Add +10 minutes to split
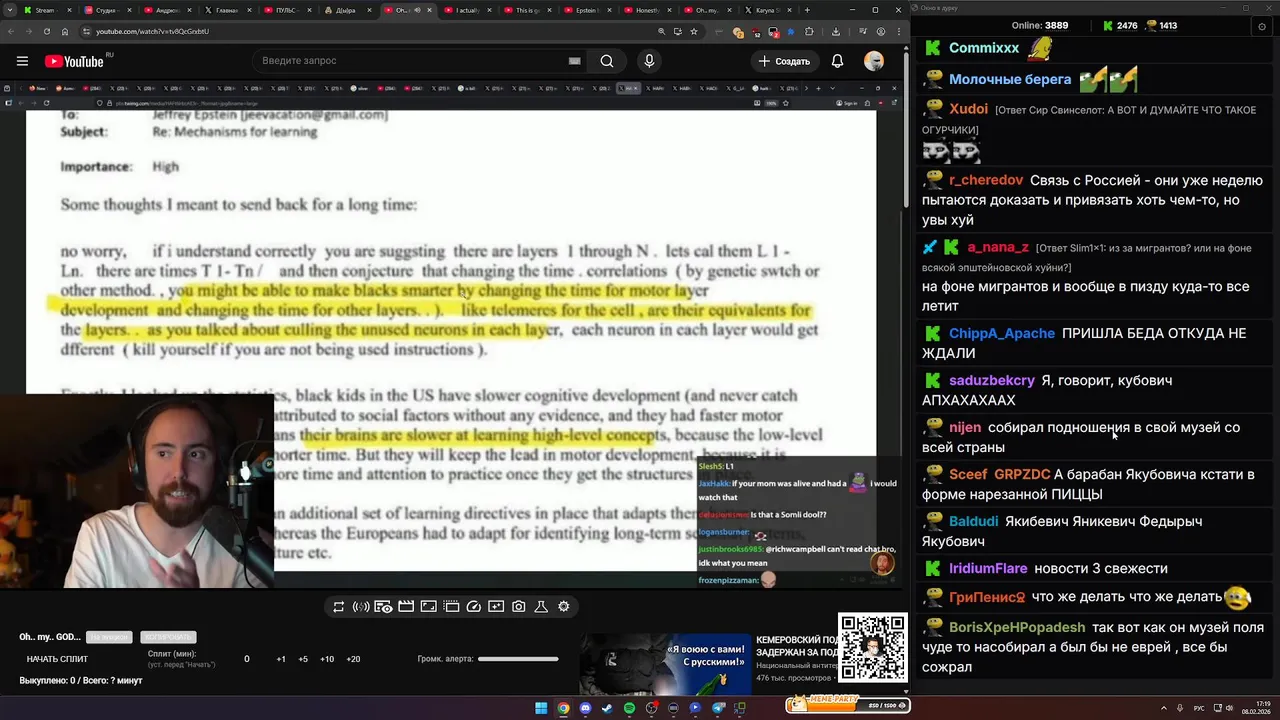The image size is (1280, 720). tap(327, 659)
